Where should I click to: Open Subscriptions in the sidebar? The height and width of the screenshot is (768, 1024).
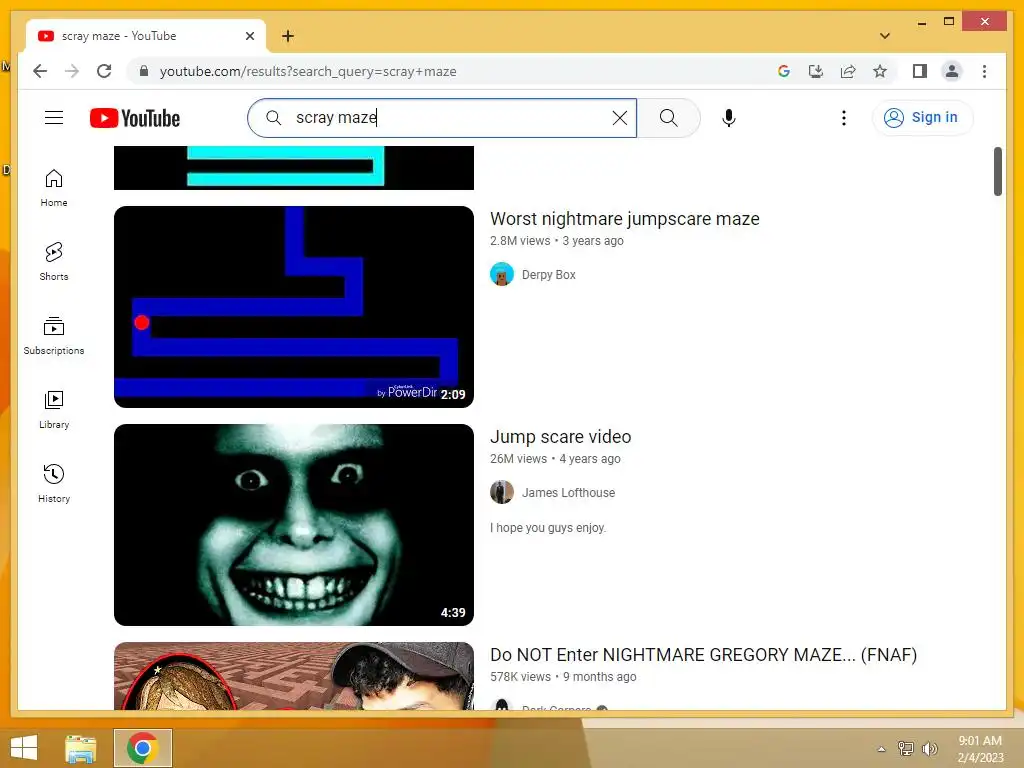click(x=54, y=336)
